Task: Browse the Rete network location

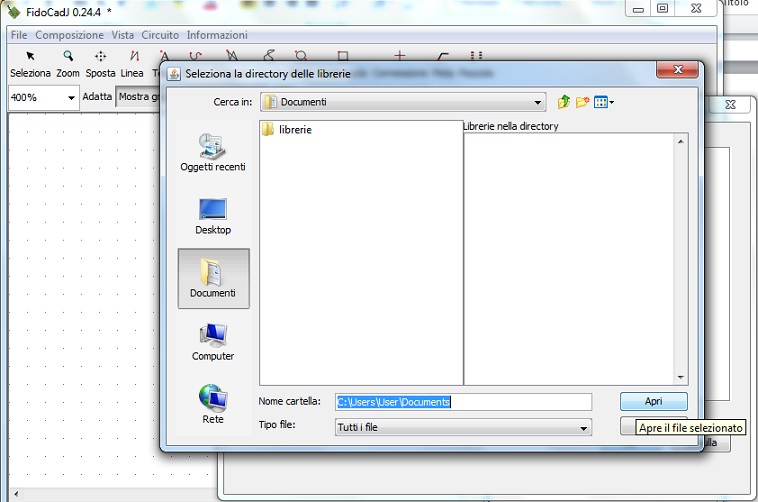Action: [x=212, y=405]
